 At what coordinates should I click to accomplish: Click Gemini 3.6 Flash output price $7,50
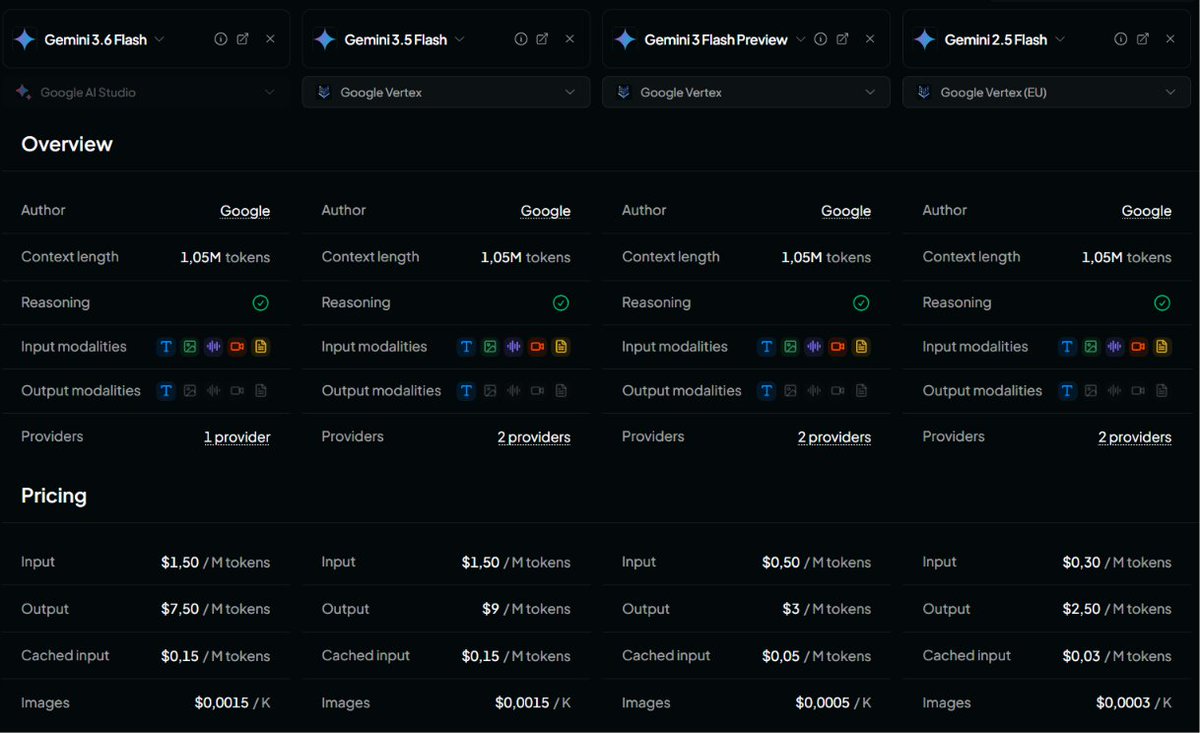point(180,609)
